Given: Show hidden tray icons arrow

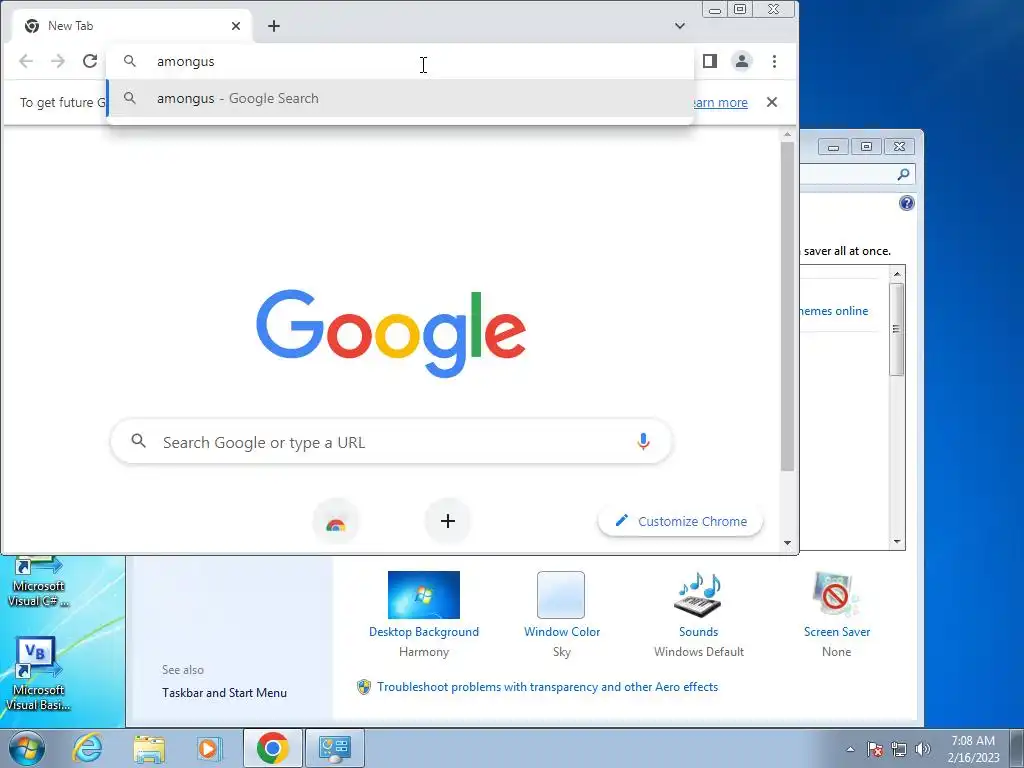Looking at the screenshot, I should click(850, 749).
